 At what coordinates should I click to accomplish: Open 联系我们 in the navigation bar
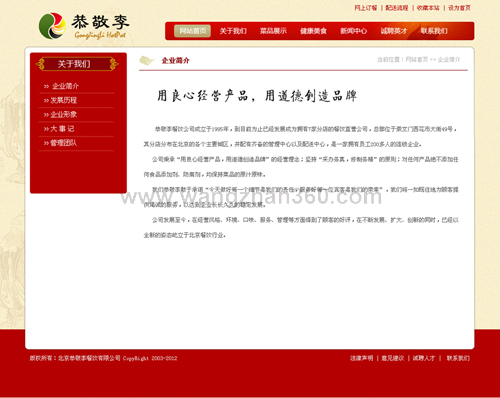434,31
